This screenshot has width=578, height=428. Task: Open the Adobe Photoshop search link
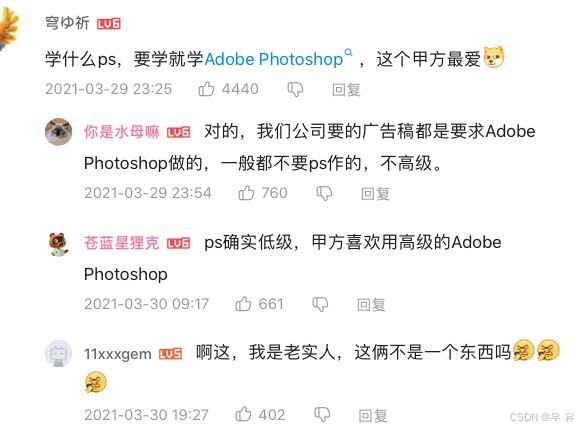274,59
